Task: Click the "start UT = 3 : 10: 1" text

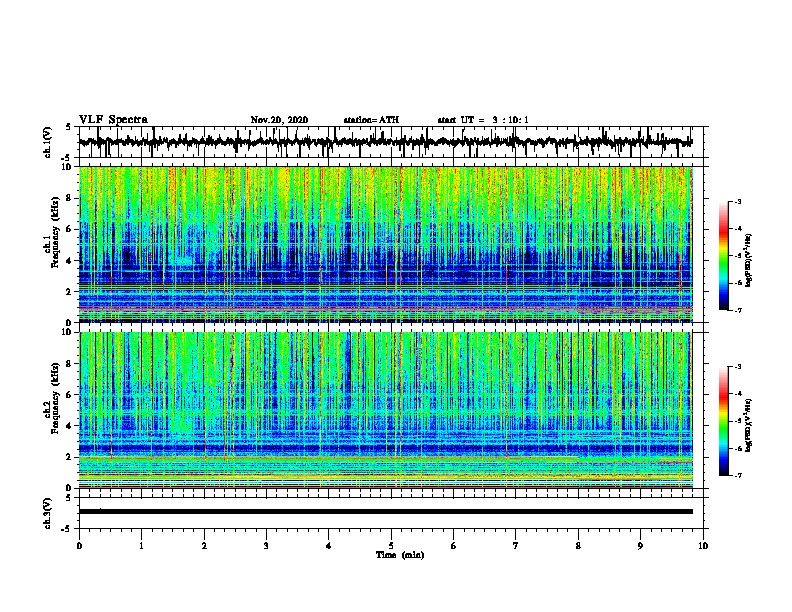Action: [483, 120]
